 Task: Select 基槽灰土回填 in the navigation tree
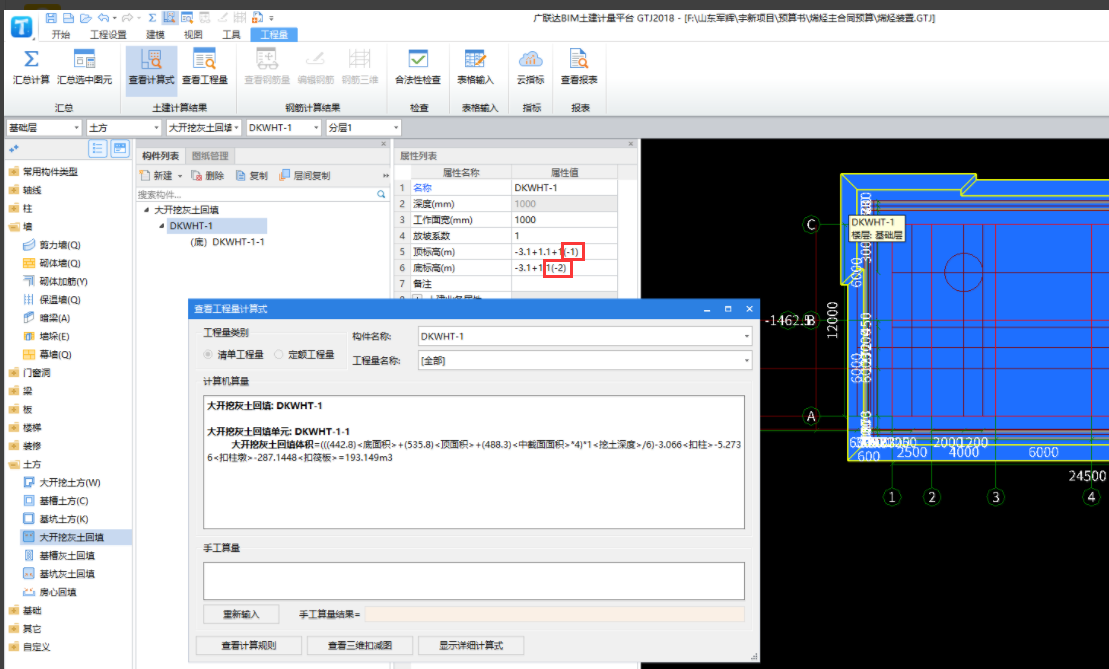pyautogui.click(x=66, y=556)
